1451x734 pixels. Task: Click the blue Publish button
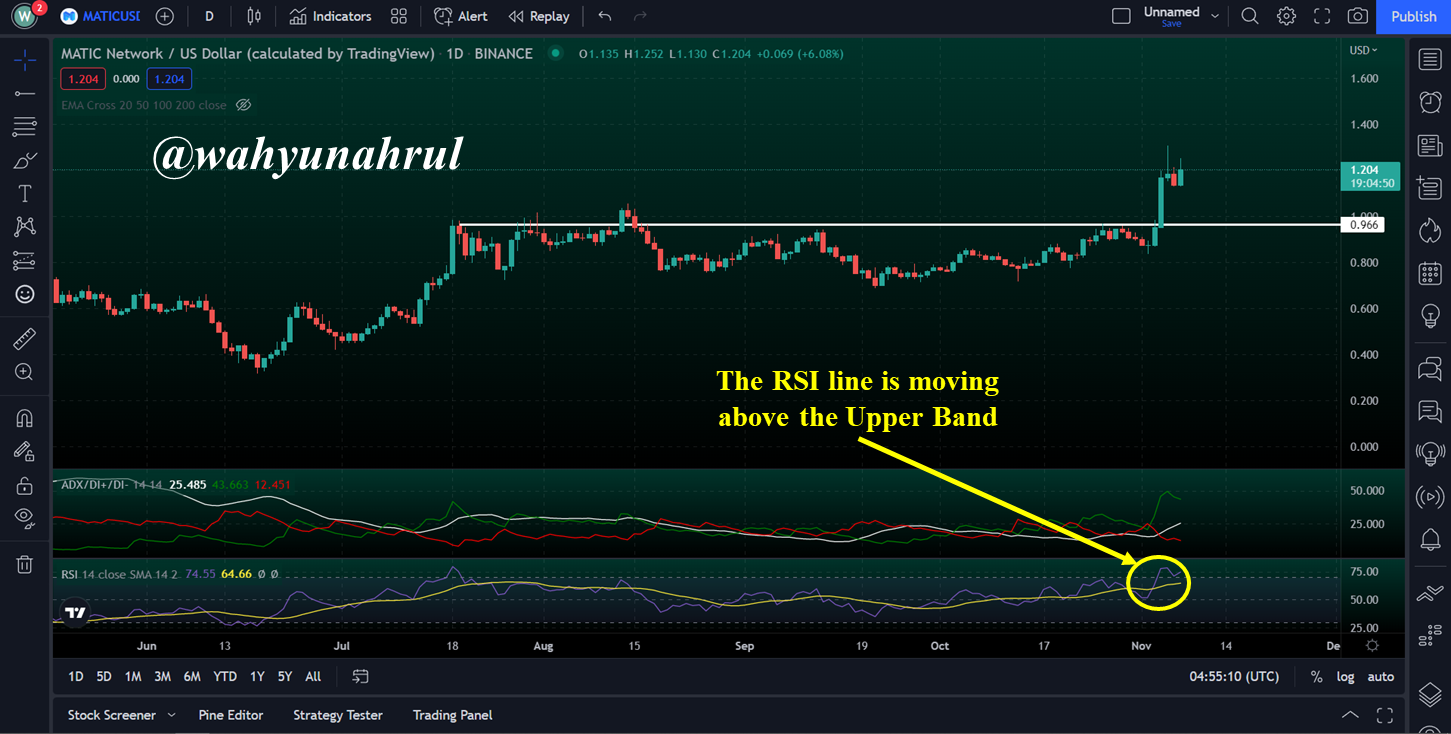pos(1414,16)
